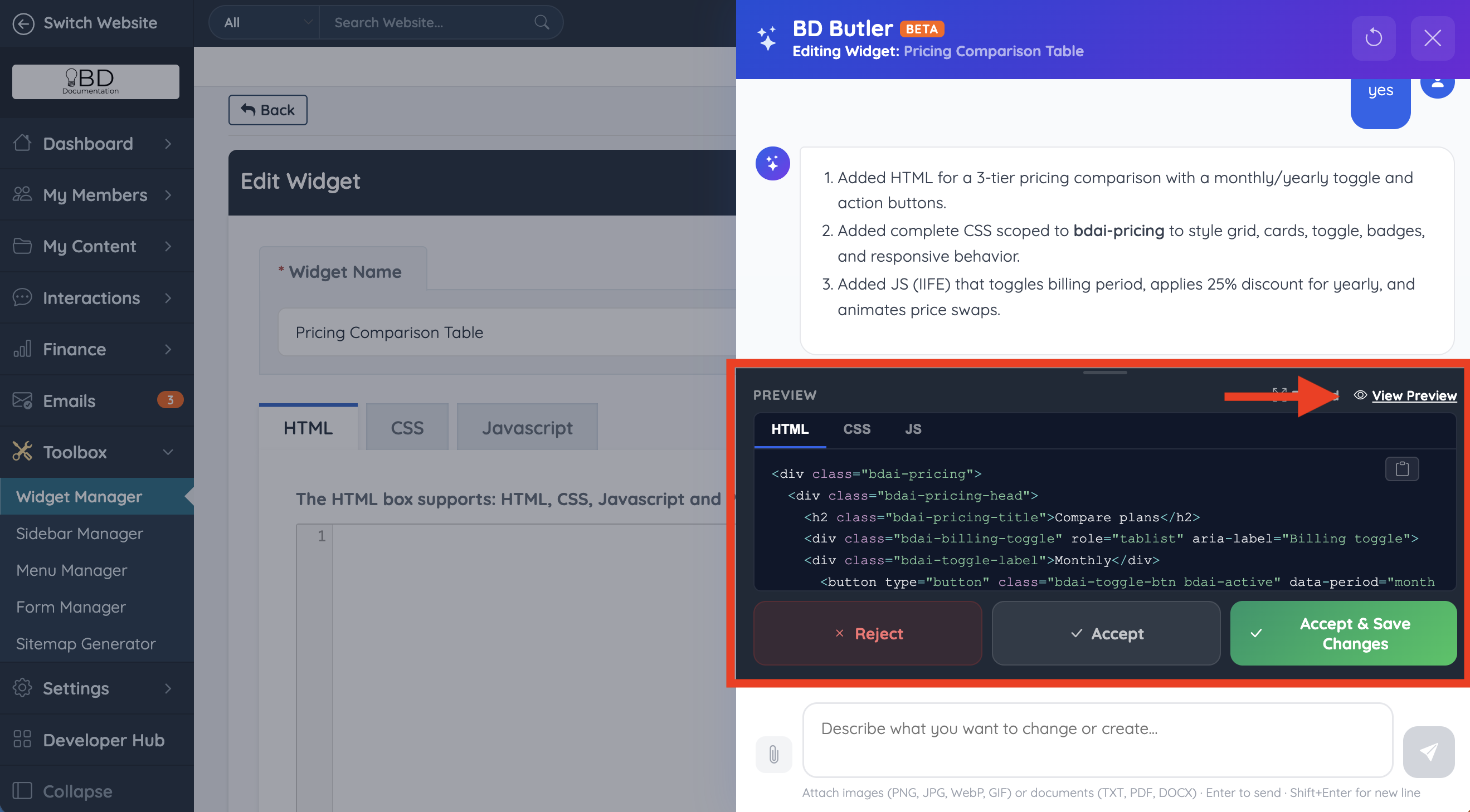This screenshot has width=1470, height=812.
Task: Click the Developer Hub grid icon
Action: 22,739
